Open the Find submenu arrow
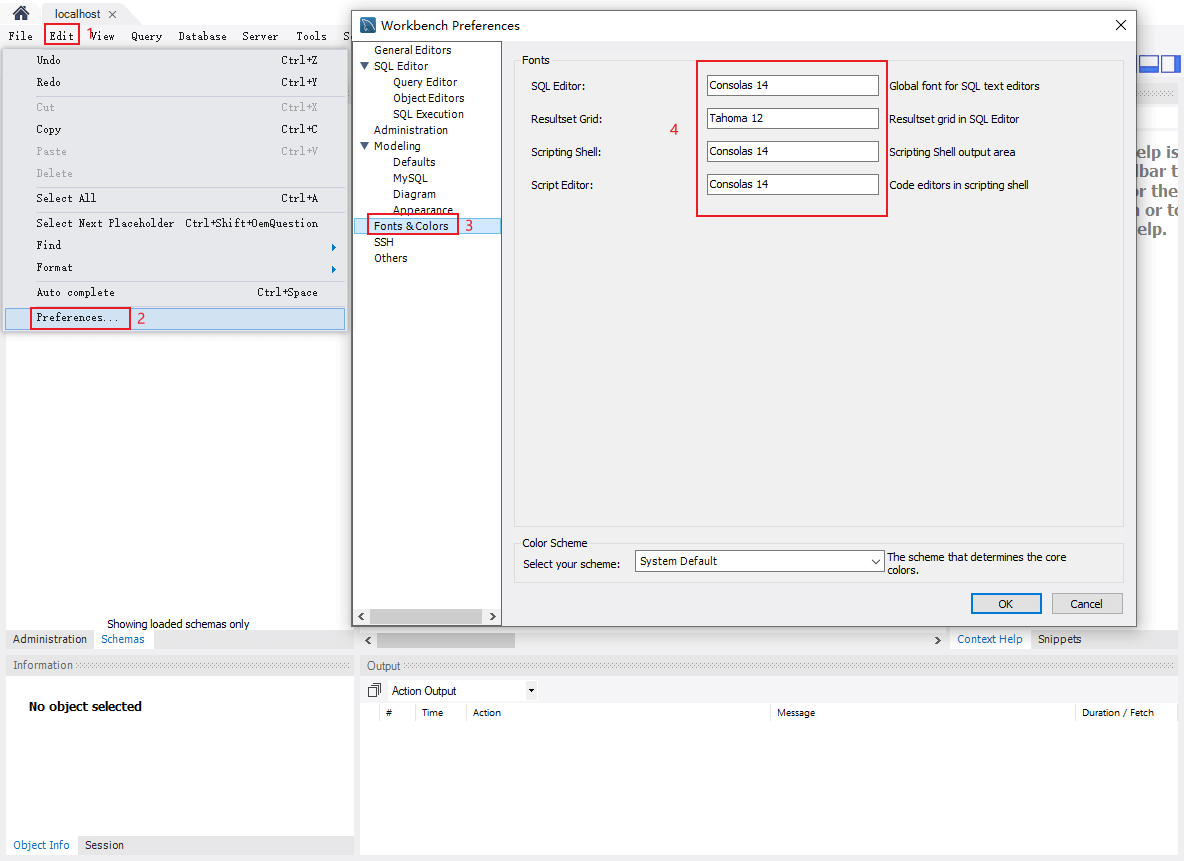The image size is (1184, 861). (x=334, y=247)
